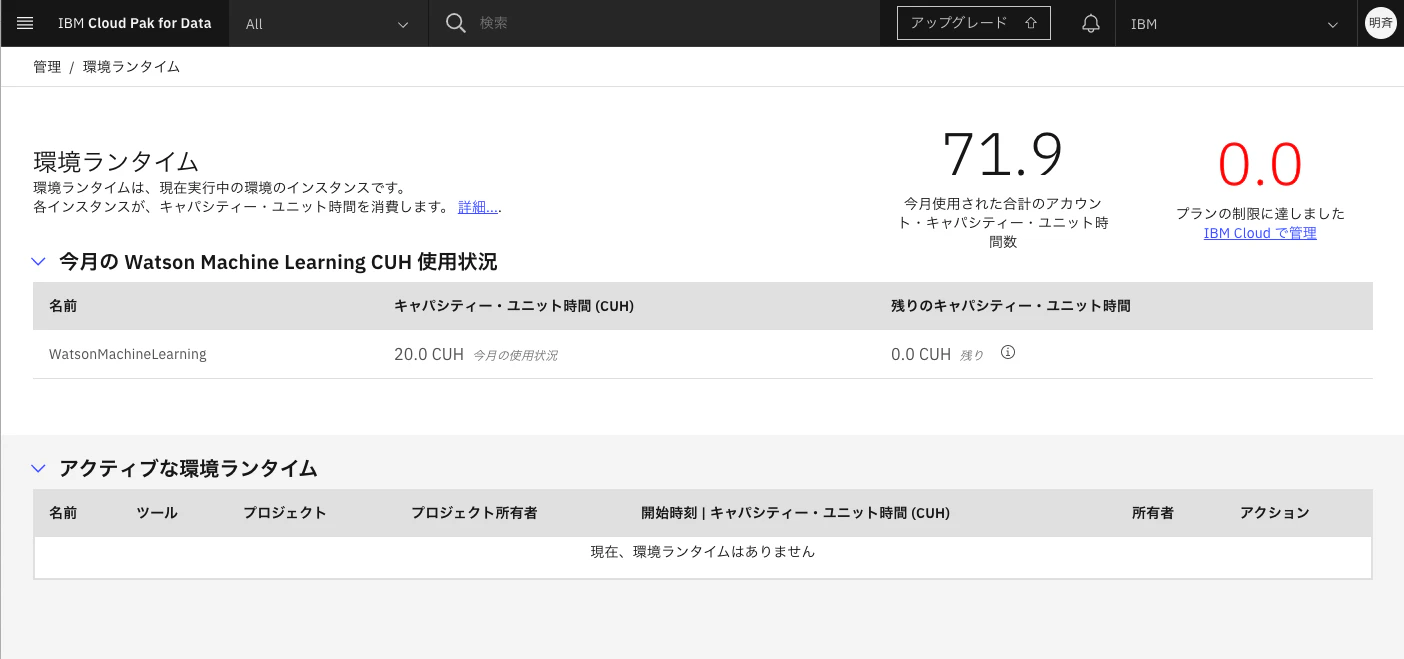The image size is (1404, 659).
Task: Click 今月の使用状況 label beside 20.0 CUH
Action: pyautogui.click(x=515, y=355)
